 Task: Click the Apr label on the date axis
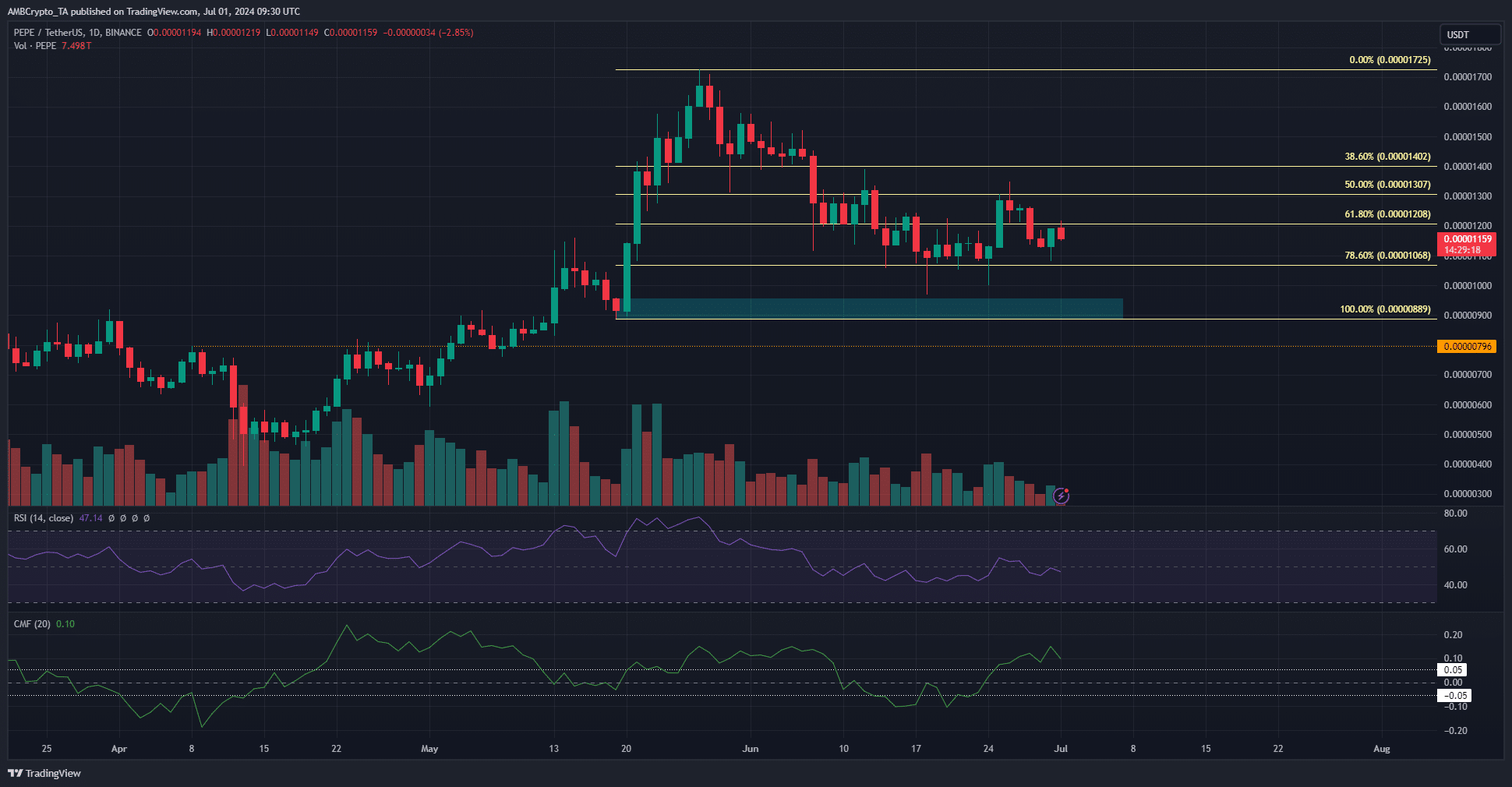tap(118, 749)
